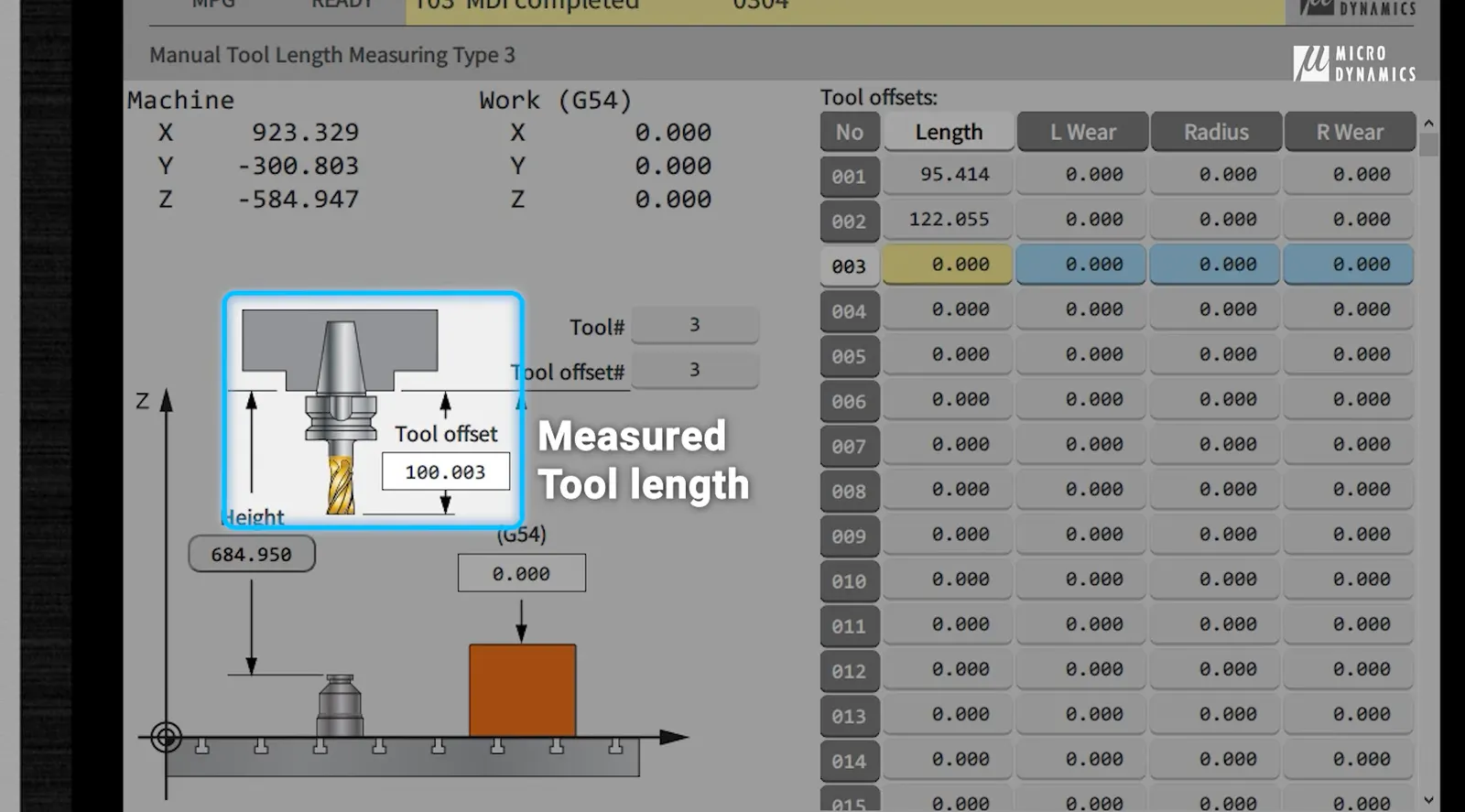Screen dimensions: 1465x812
Task: Click Machine Z value -584.947
Action: pos(298,199)
